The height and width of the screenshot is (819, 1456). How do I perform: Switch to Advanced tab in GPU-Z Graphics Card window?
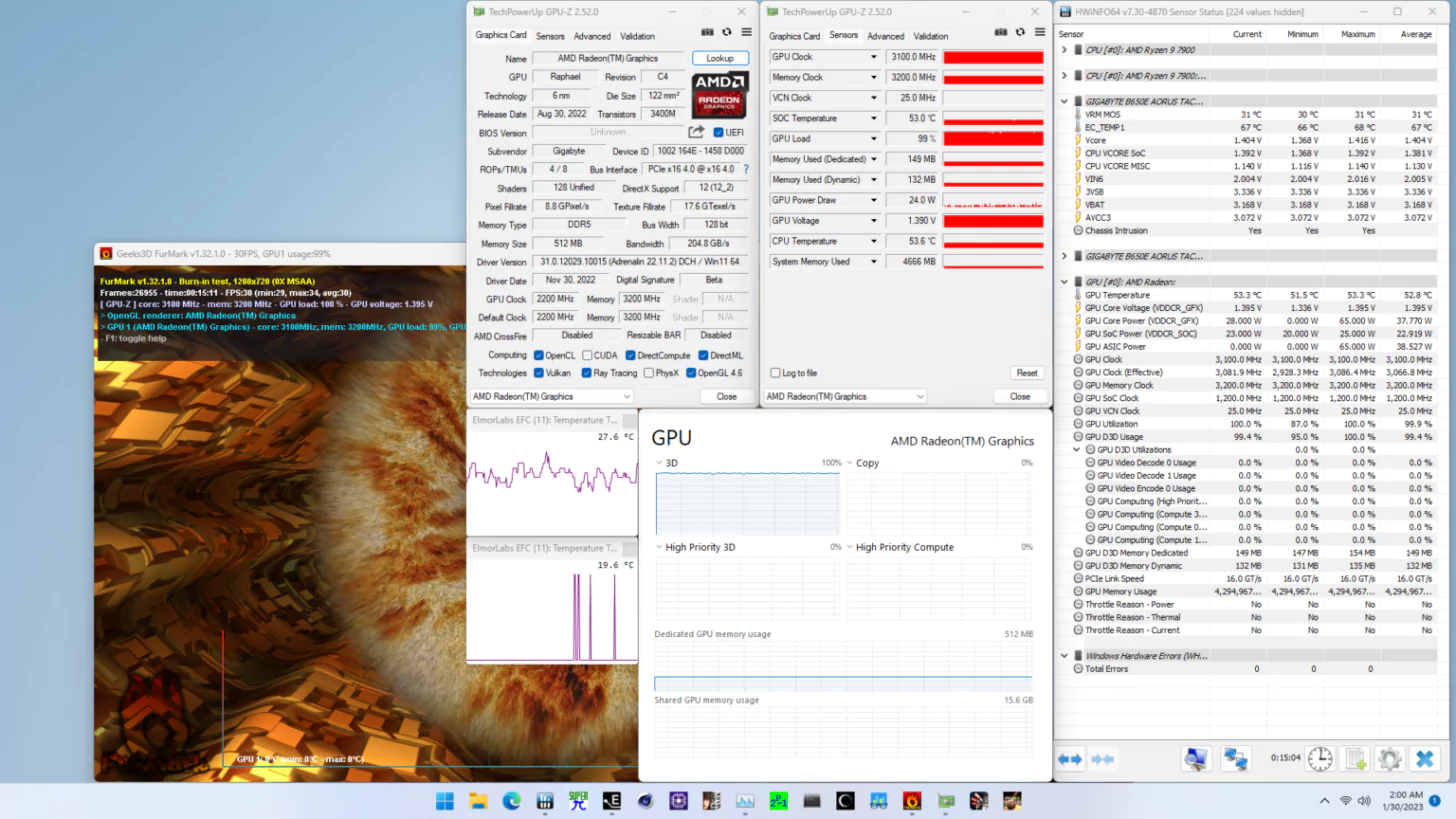pos(591,36)
